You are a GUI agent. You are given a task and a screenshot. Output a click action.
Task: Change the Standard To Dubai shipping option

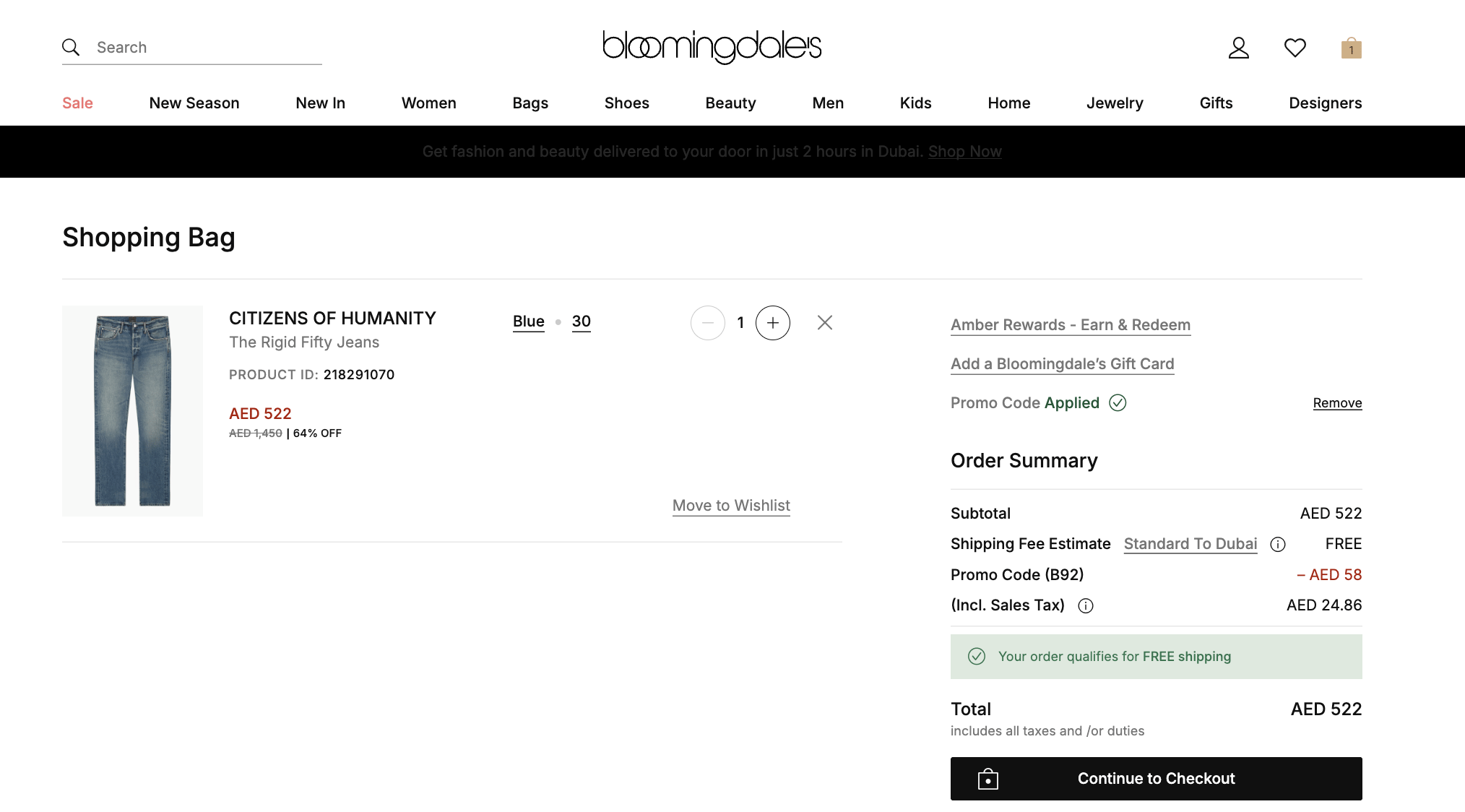pos(1190,543)
